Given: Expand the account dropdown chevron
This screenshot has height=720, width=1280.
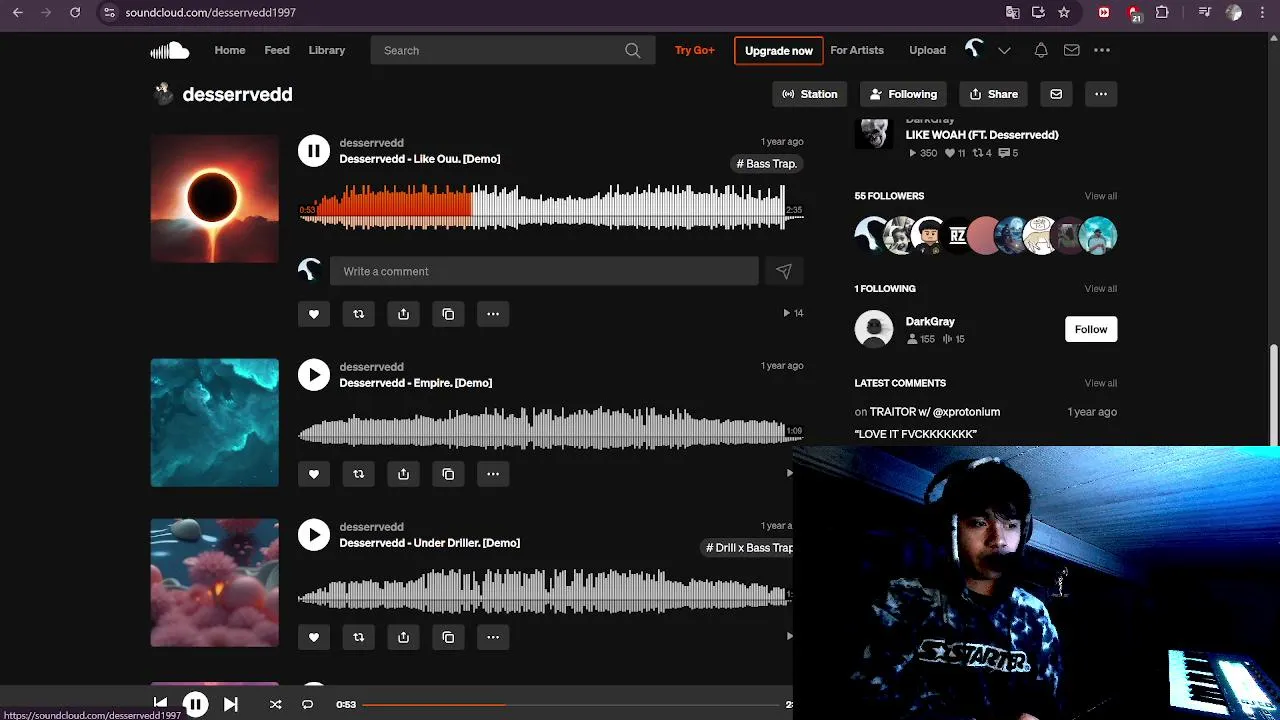Looking at the screenshot, I should pyautogui.click(x=1004, y=50).
